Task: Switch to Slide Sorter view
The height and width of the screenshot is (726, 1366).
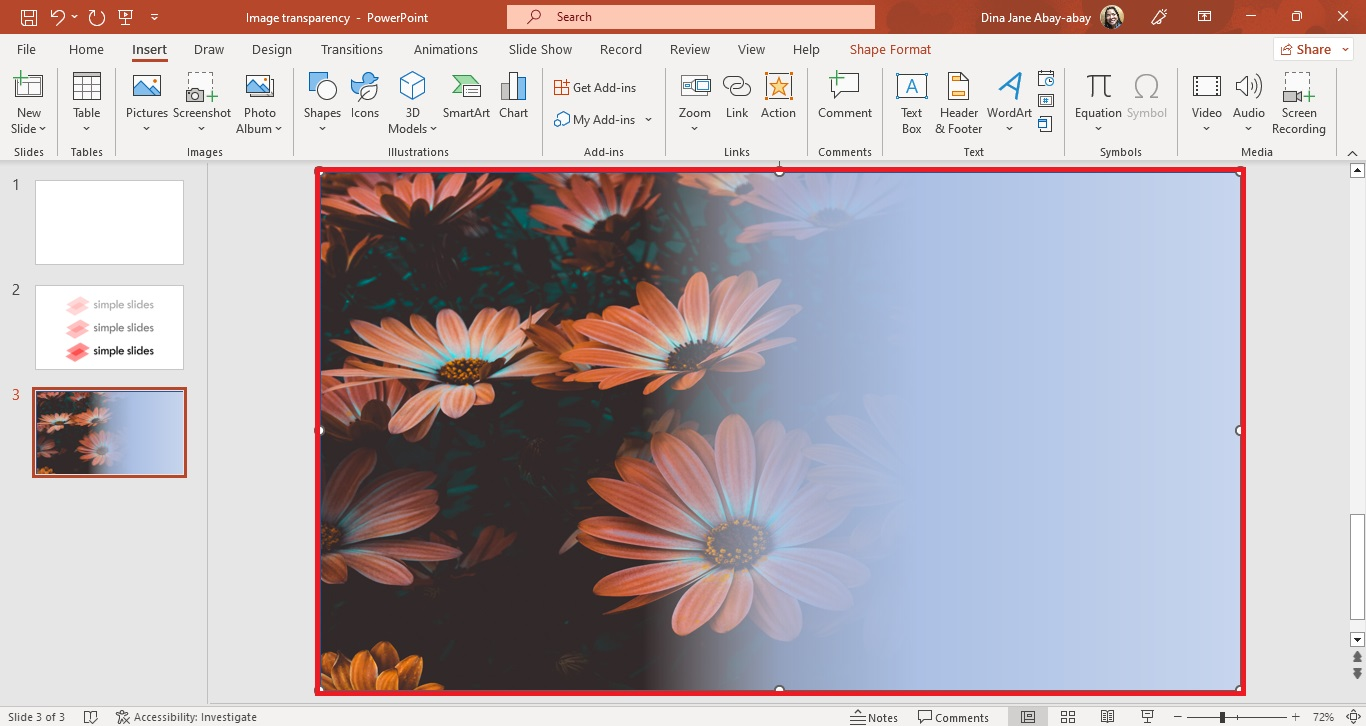Action: 1067,716
